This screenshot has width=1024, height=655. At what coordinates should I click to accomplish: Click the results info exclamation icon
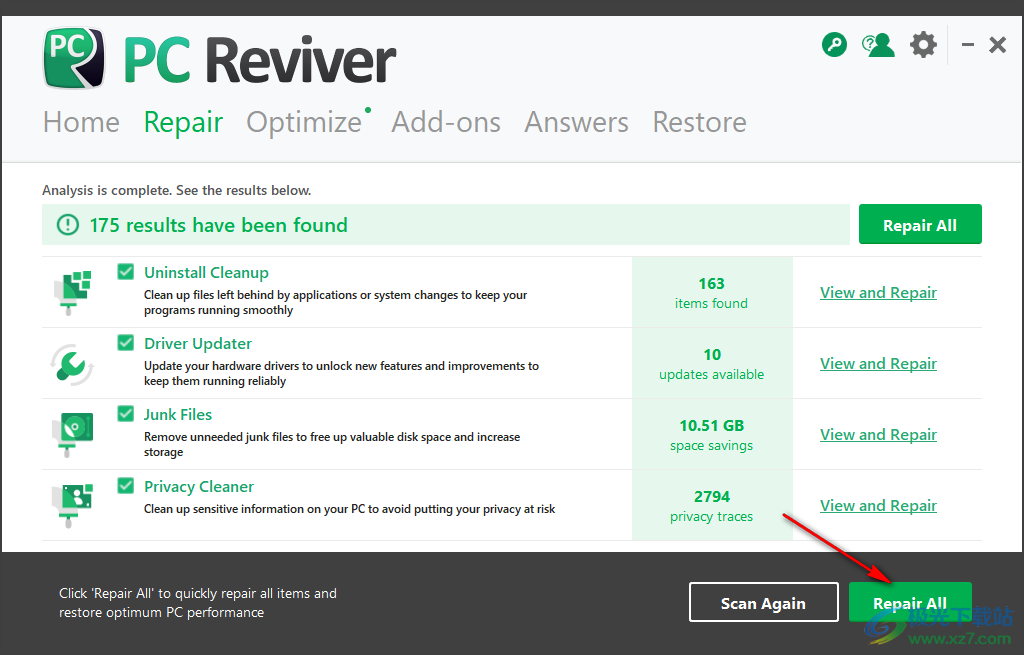[68, 225]
